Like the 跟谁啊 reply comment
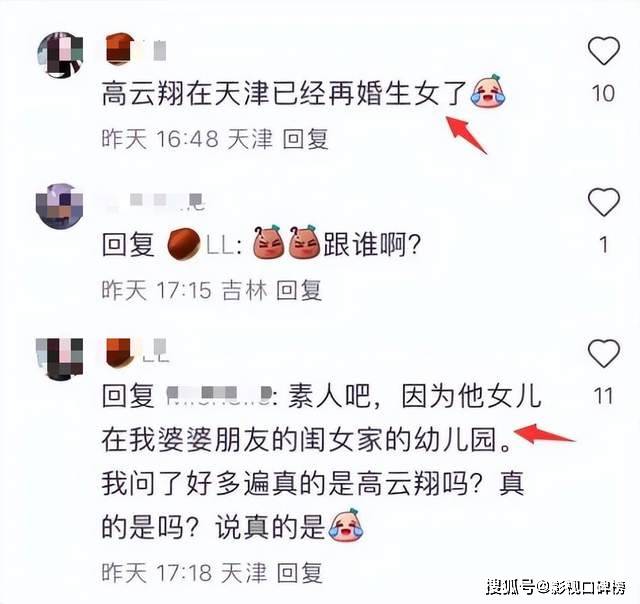This screenshot has width=640, height=604. pyautogui.click(x=604, y=202)
